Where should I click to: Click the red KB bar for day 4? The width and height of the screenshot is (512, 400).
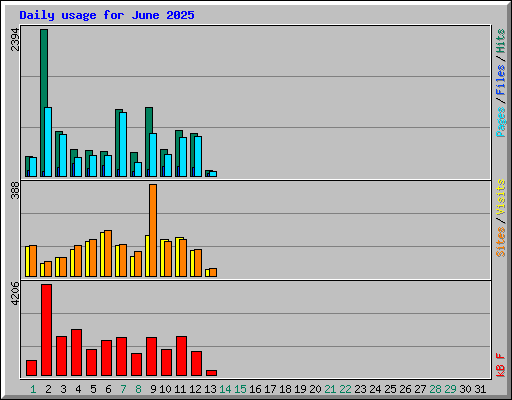[x=76, y=353]
